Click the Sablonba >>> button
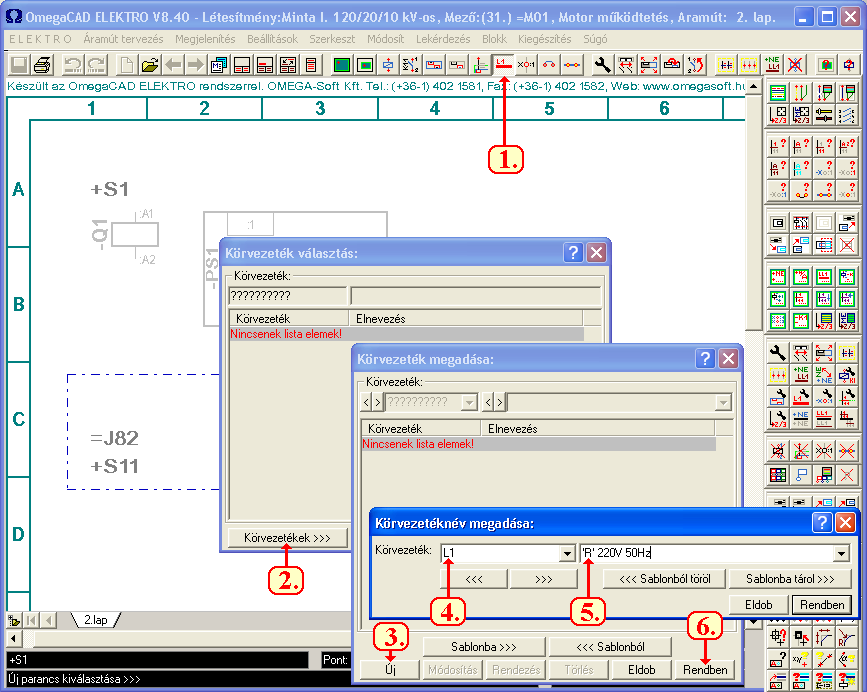 [484, 647]
